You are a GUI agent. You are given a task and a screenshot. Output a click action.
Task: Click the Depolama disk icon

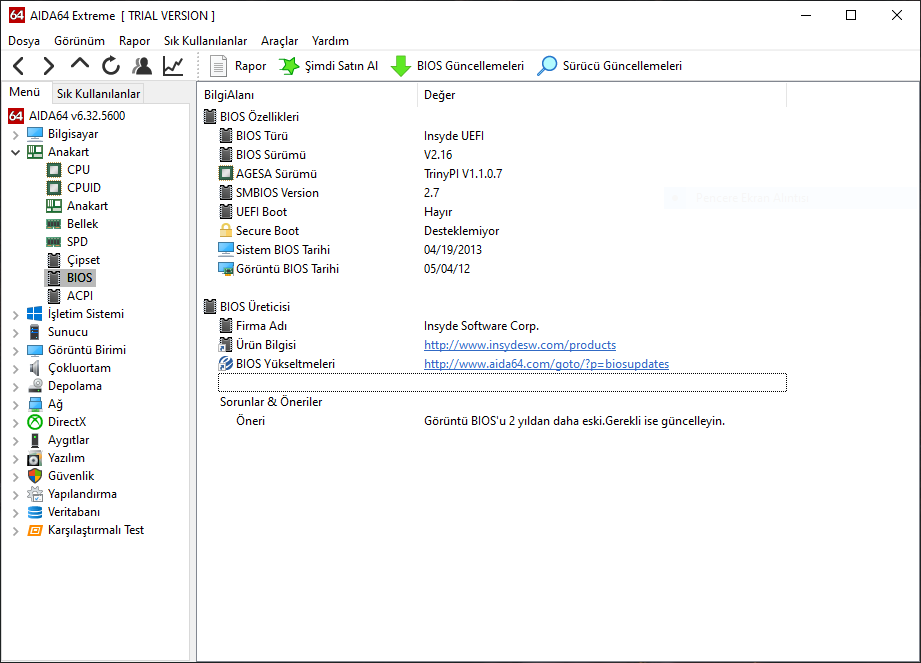(35, 386)
